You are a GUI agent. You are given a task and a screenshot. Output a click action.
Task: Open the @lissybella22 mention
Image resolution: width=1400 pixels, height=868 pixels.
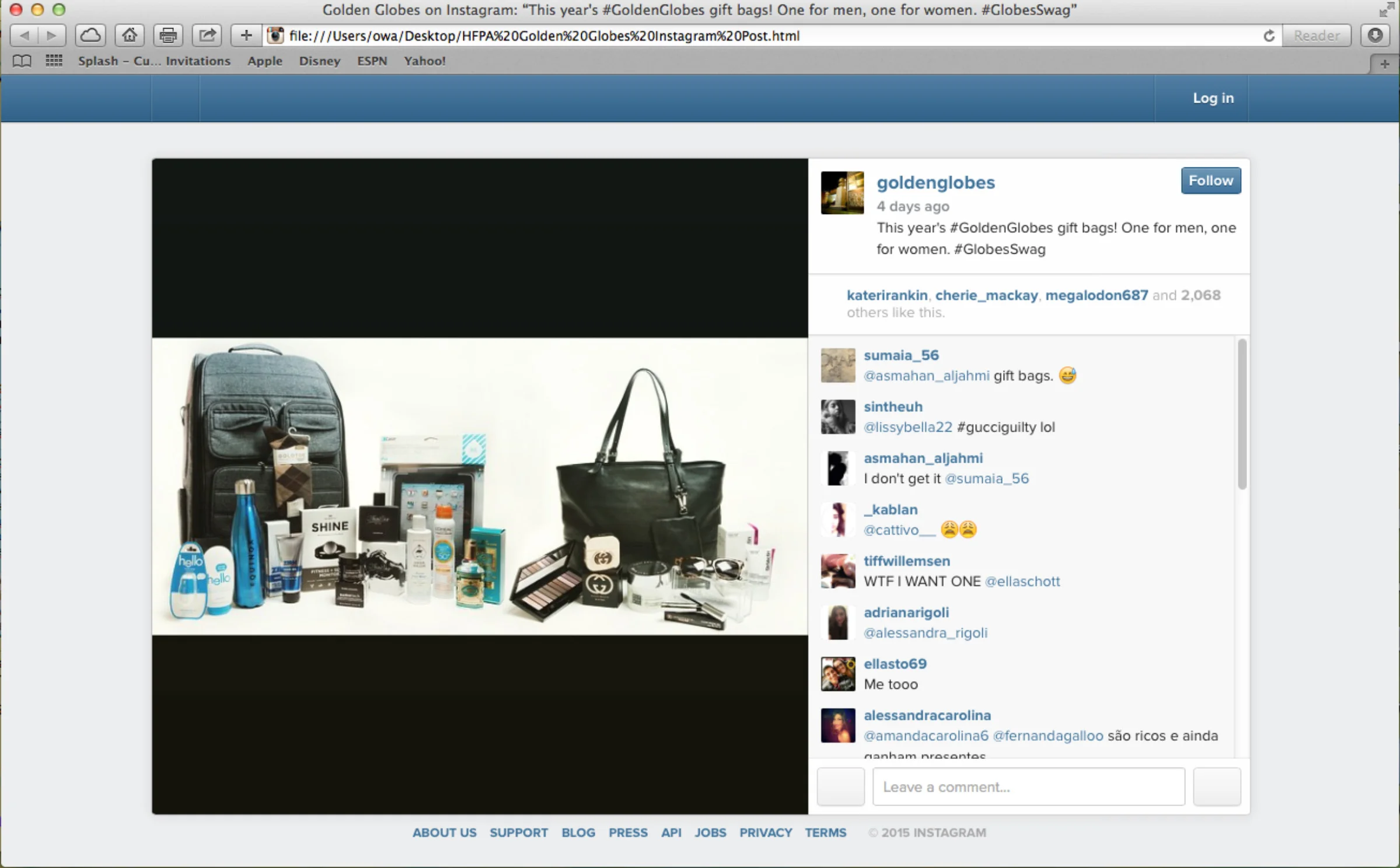tap(907, 427)
